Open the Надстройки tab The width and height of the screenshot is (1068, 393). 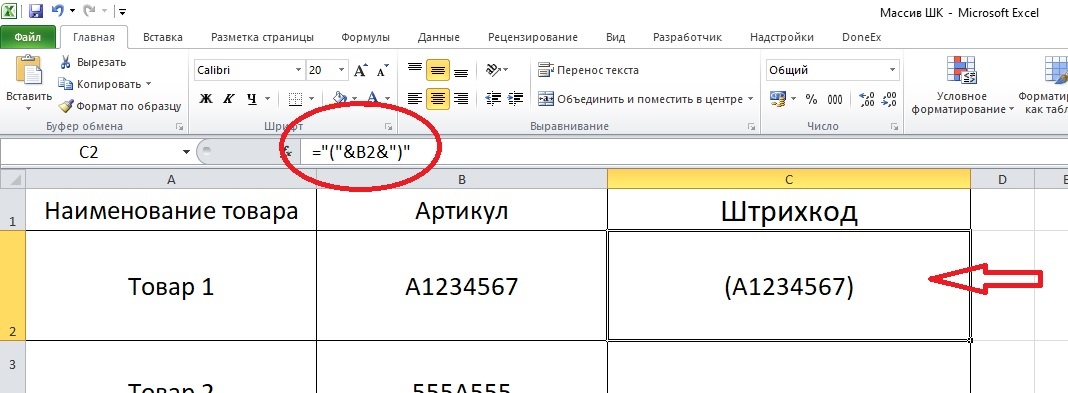coord(781,37)
